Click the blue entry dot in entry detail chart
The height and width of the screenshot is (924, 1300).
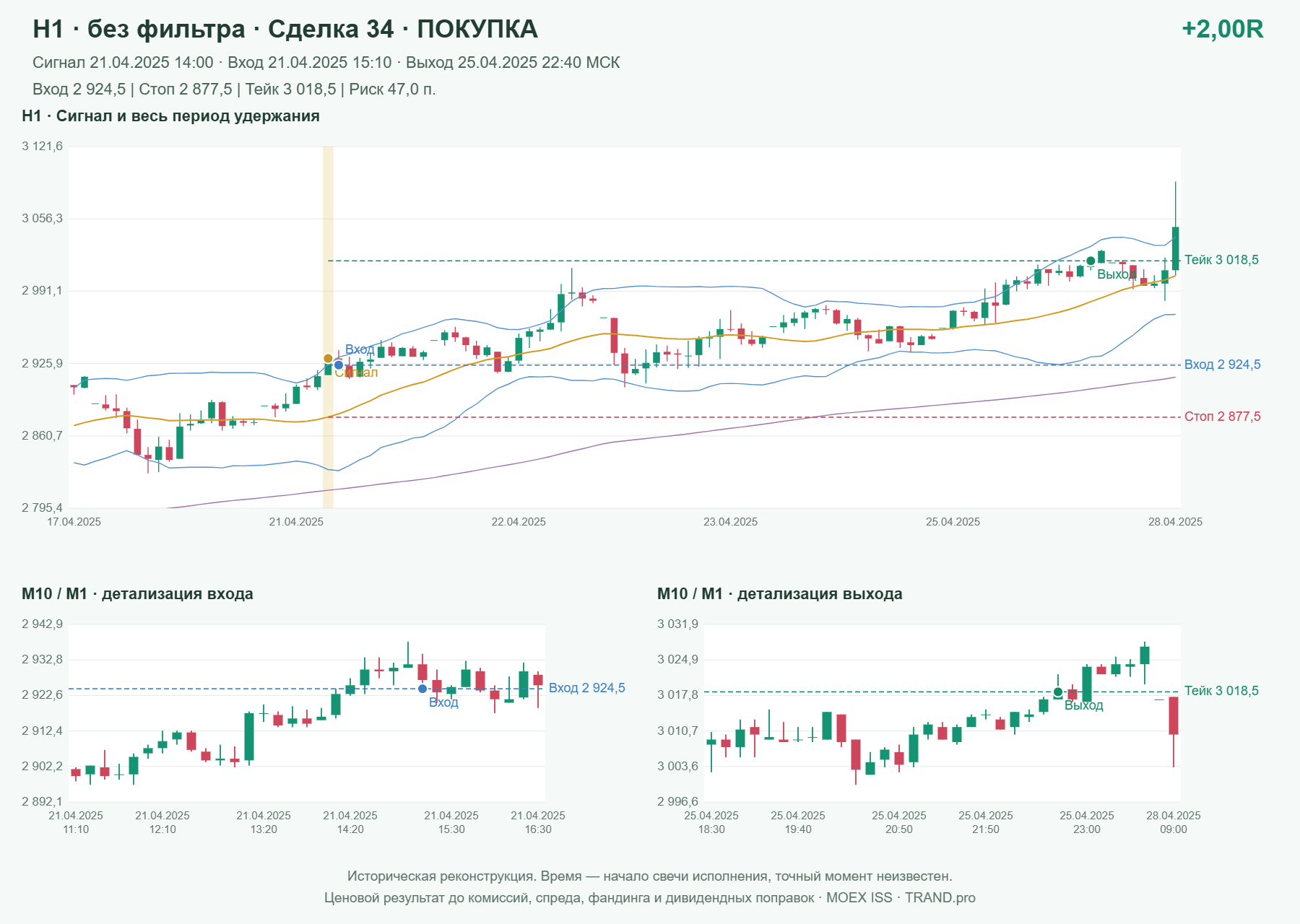(422, 689)
